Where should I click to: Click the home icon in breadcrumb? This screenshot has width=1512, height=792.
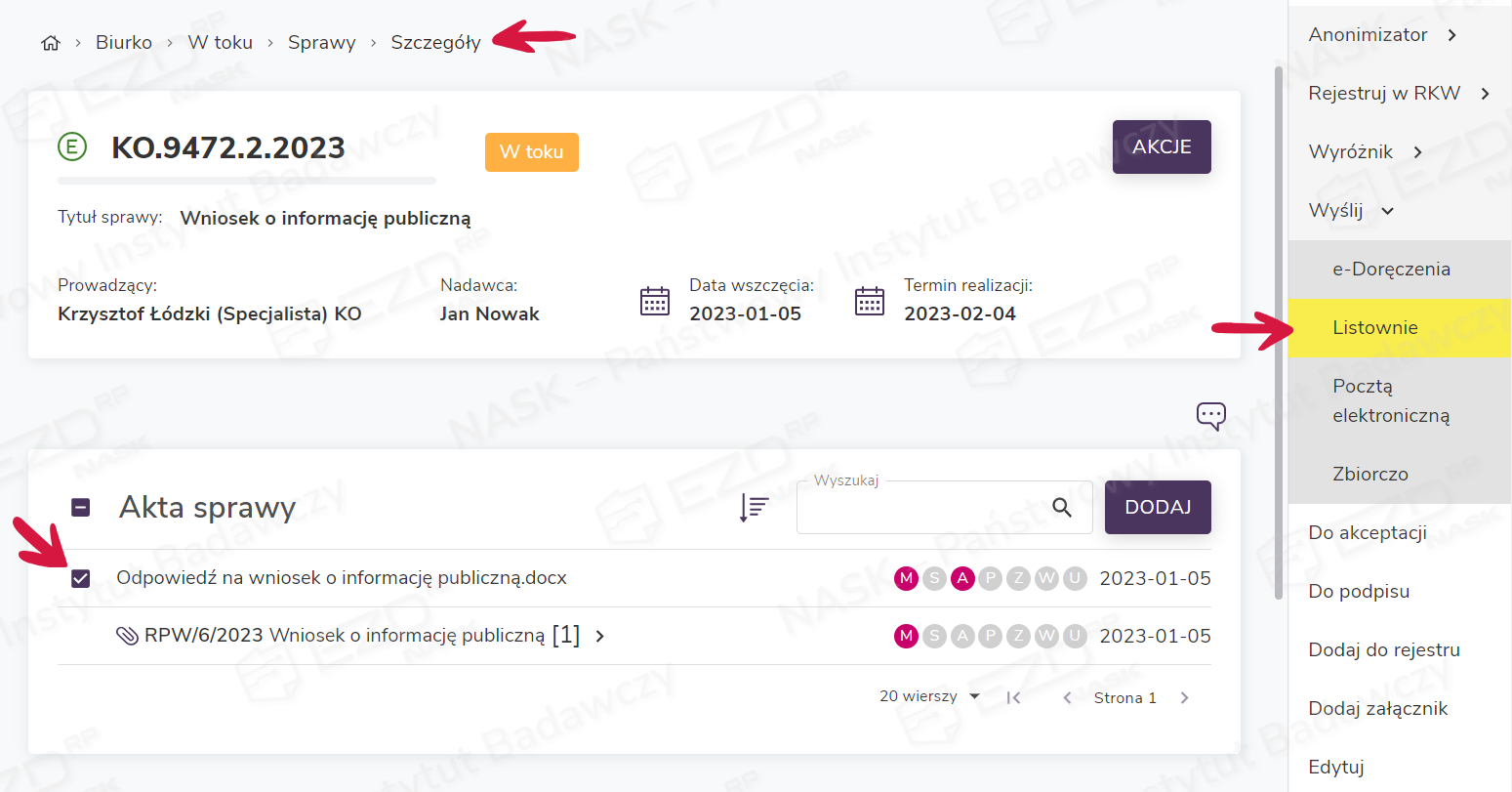point(51,43)
